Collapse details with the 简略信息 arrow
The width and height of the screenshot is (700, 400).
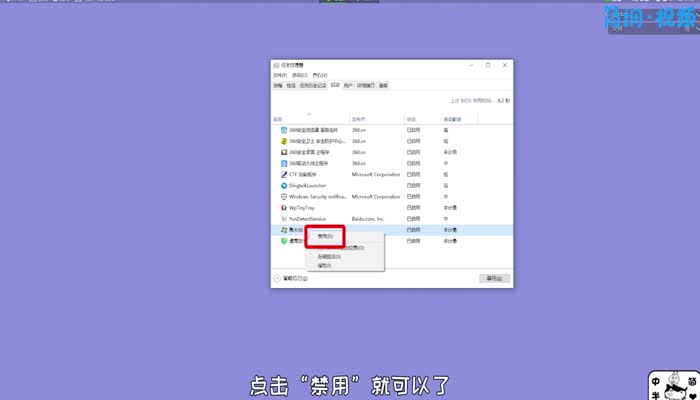(x=277, y=278)
